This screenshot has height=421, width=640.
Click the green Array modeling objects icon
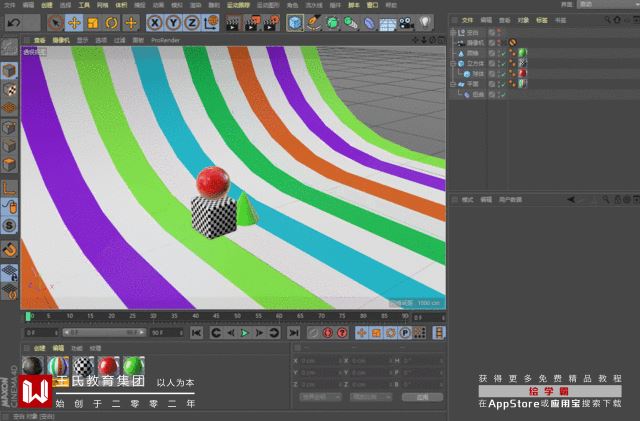351,23
